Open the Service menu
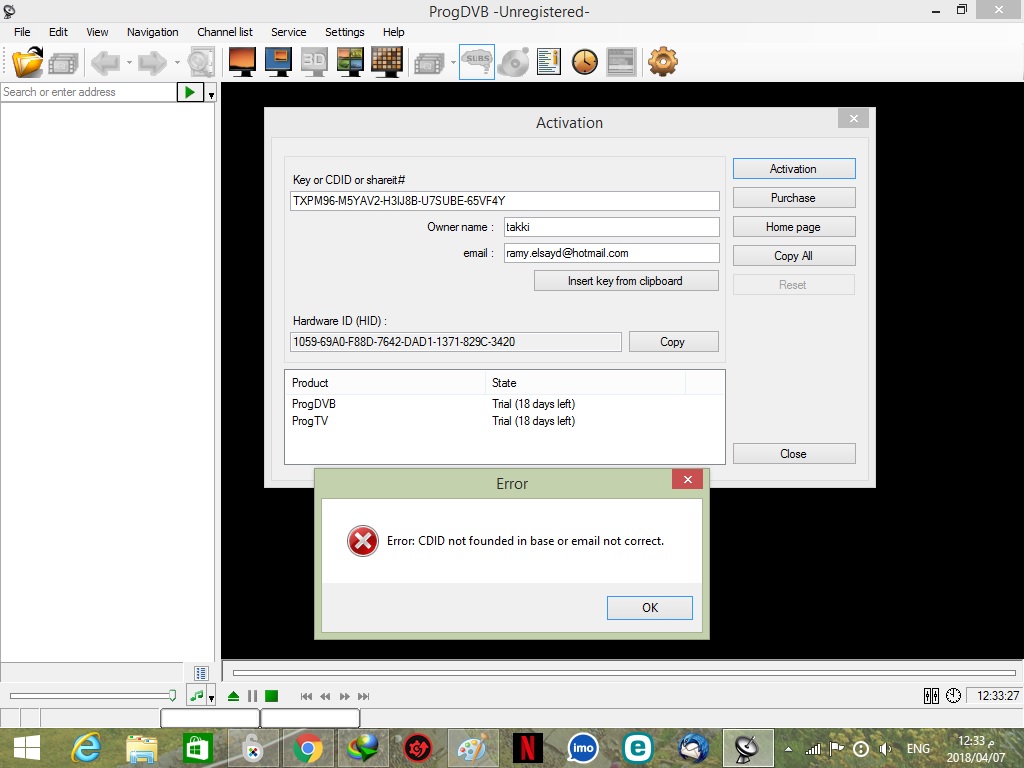Screen dimensions: 1024x768 coord(289,32)
